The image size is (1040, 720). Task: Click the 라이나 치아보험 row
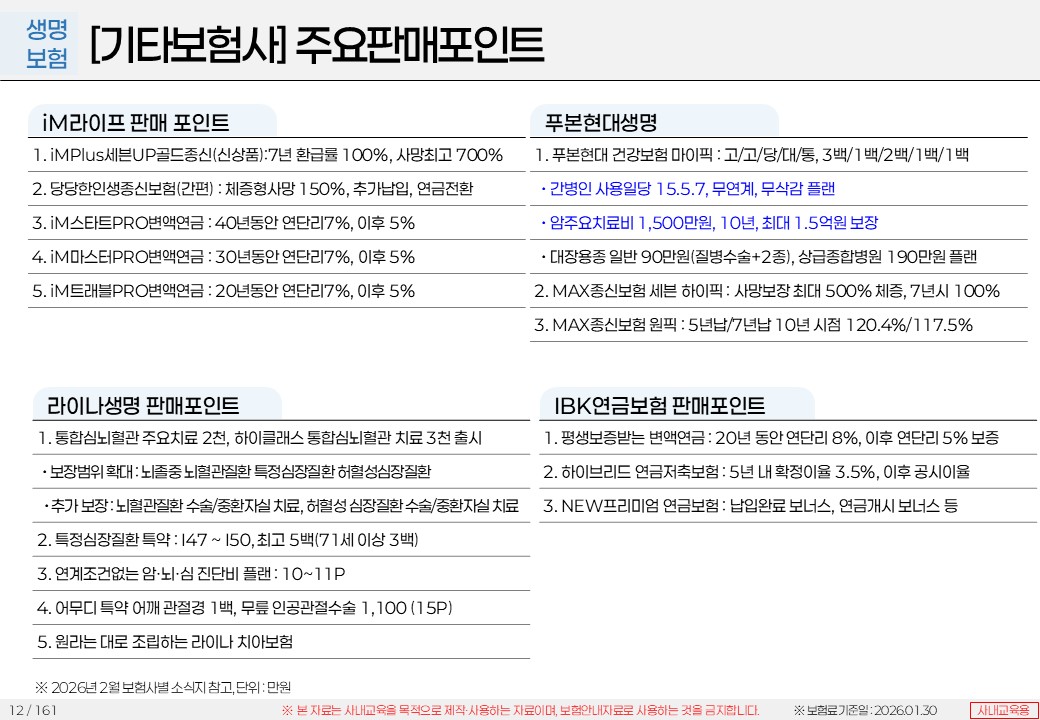click(166, 642)
